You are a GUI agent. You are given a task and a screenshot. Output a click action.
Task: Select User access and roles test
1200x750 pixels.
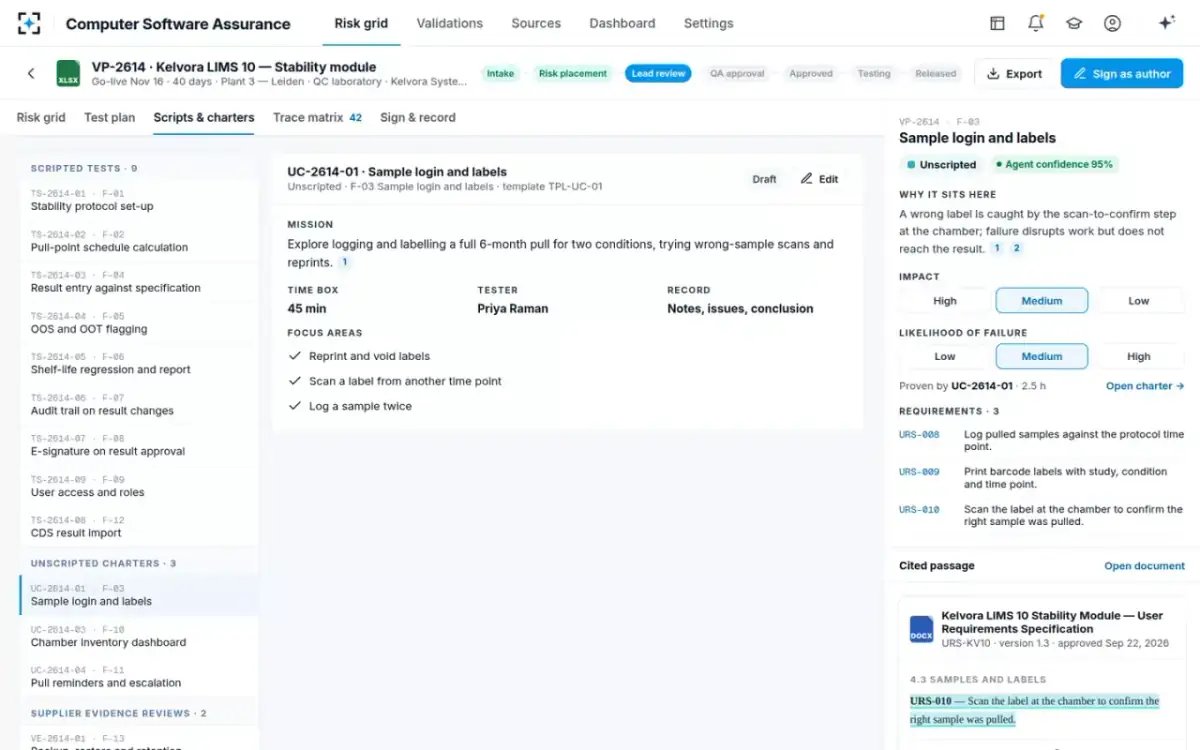coord(139,487)
